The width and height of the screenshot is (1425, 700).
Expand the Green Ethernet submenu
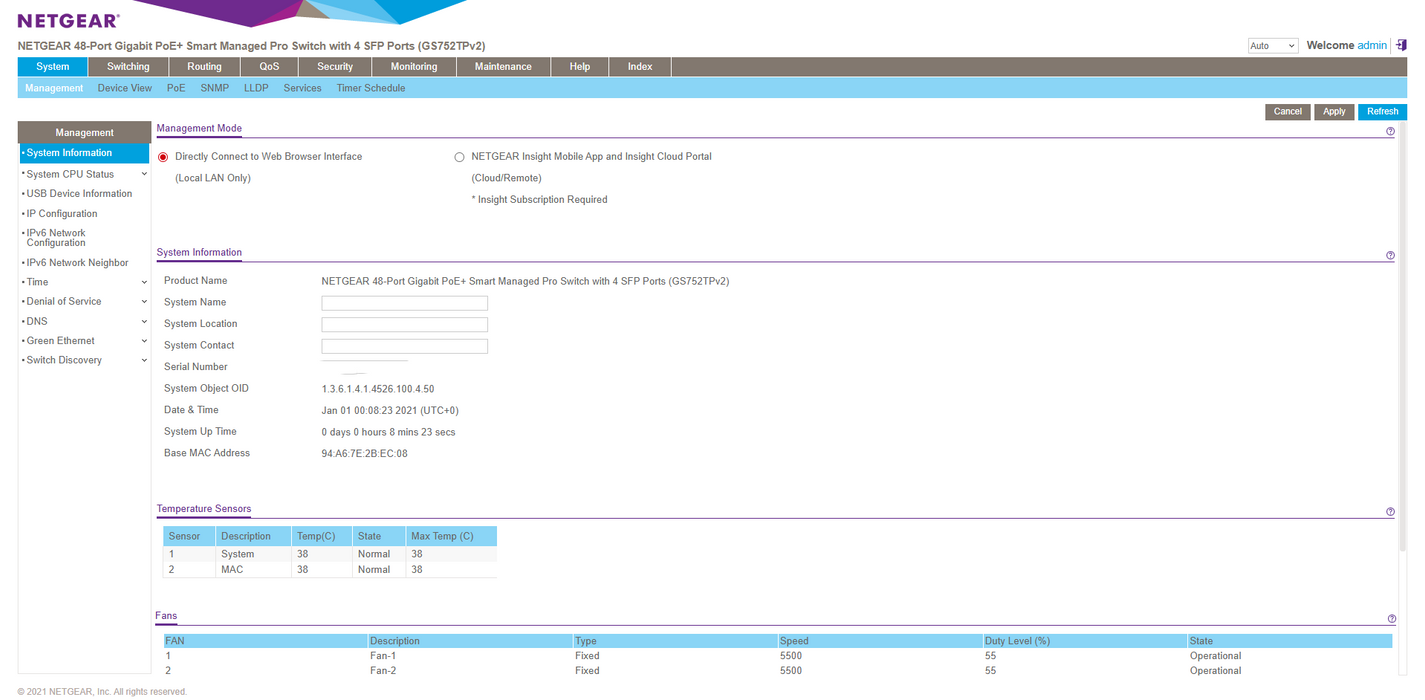click(x=144, y=341)
